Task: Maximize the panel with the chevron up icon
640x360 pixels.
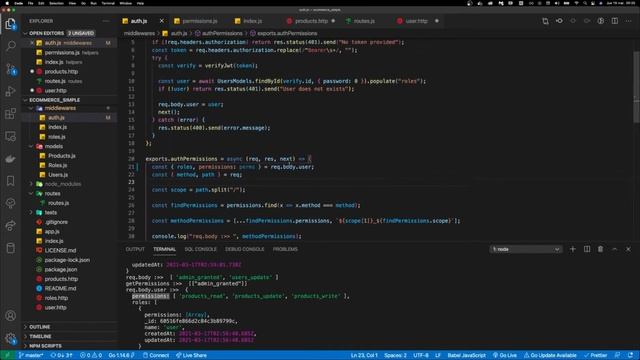Action: pyautogui.click(x=614, y=249)
